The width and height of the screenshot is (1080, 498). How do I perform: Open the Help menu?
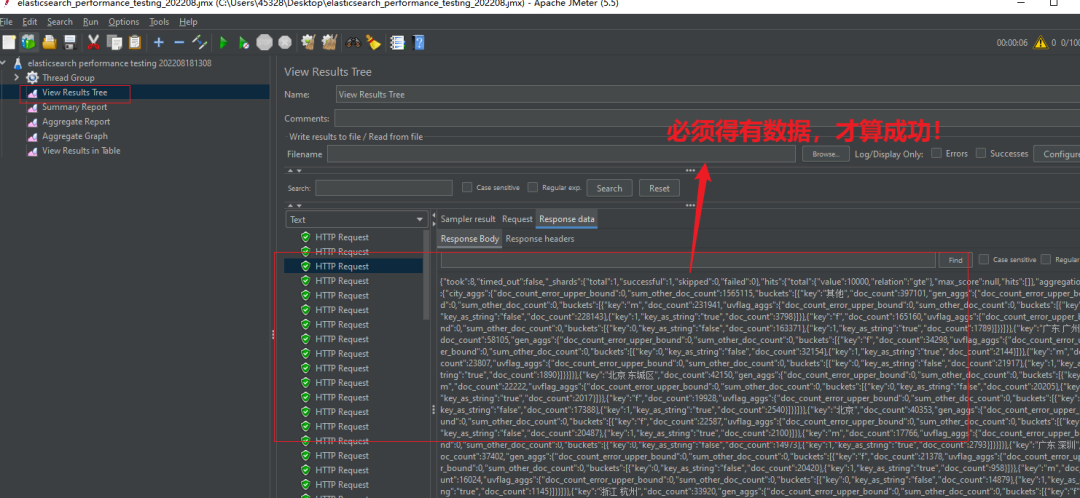coord(188,22)
